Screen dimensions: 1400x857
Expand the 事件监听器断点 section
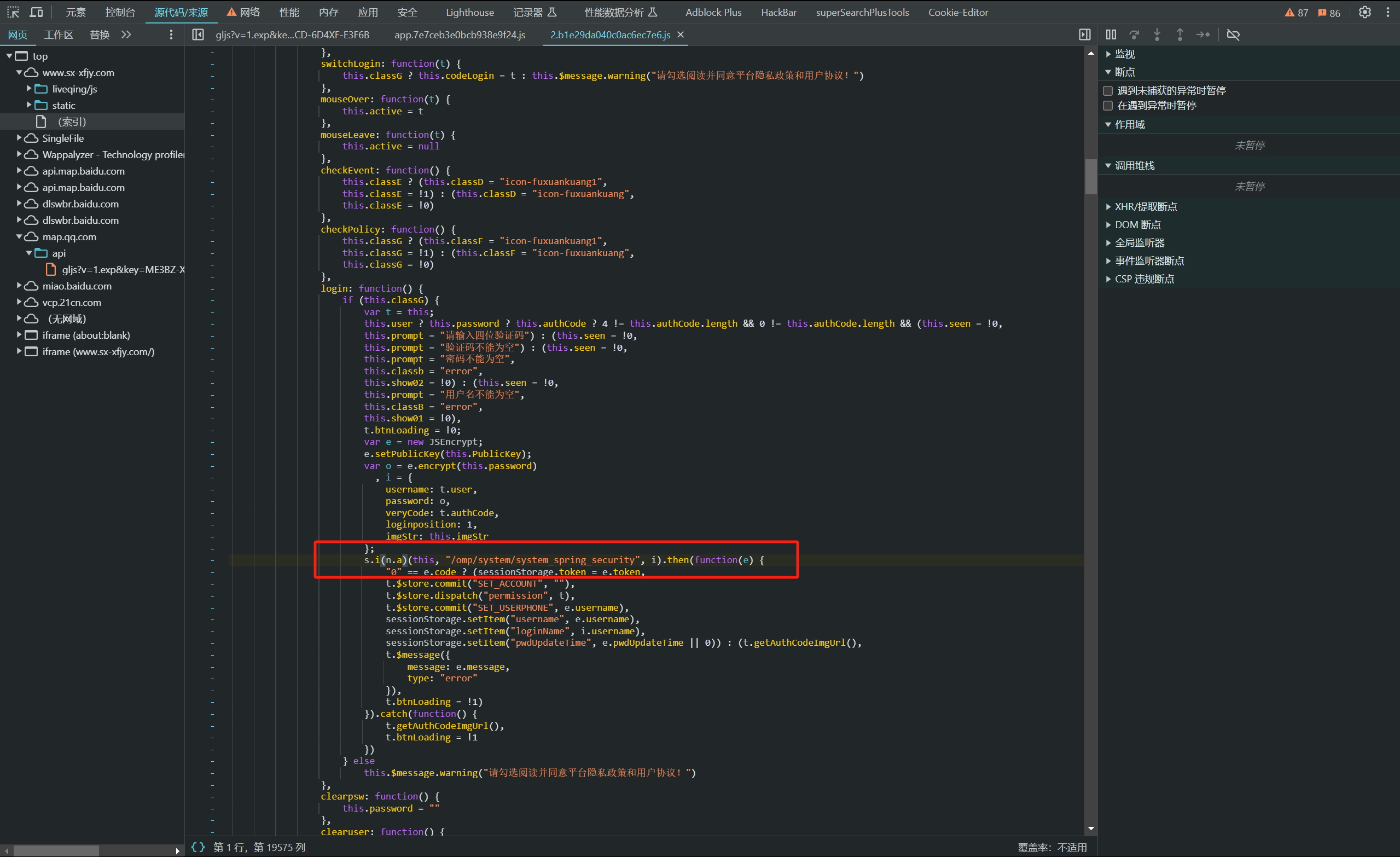[x=1108, y=261]
